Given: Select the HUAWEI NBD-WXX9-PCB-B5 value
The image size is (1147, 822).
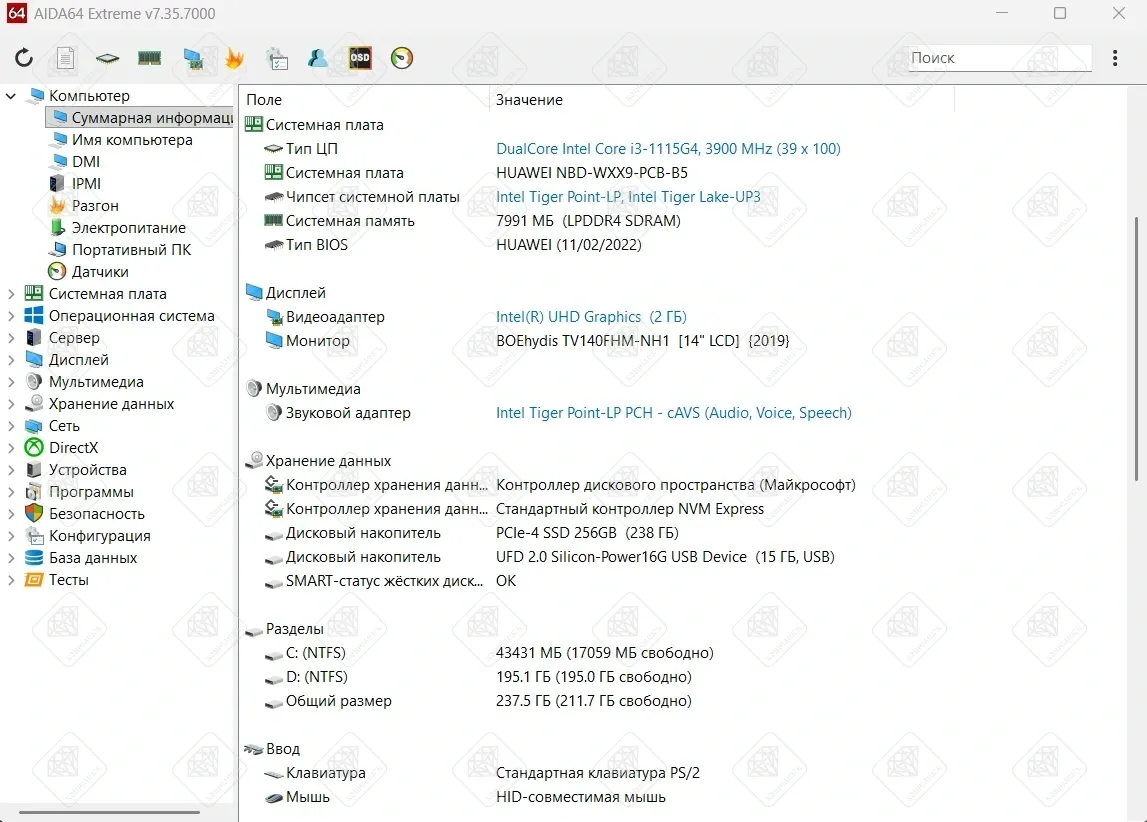Looking at the screenshot, I should coord(592,173).
